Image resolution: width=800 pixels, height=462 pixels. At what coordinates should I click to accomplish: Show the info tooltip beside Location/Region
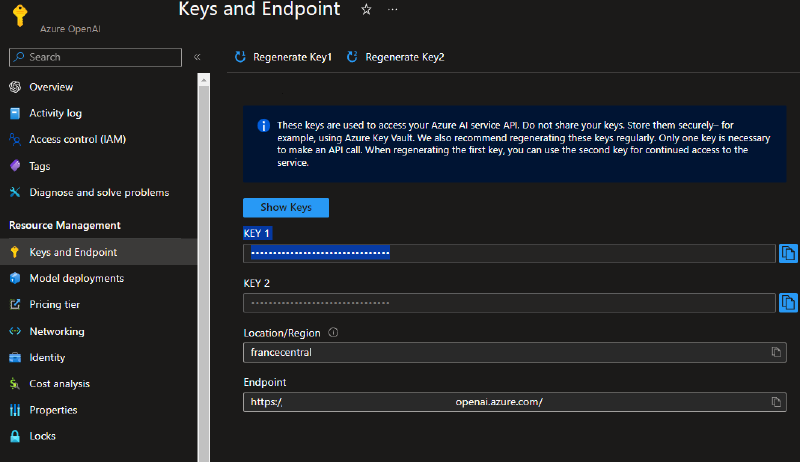[x=333, y=333]
